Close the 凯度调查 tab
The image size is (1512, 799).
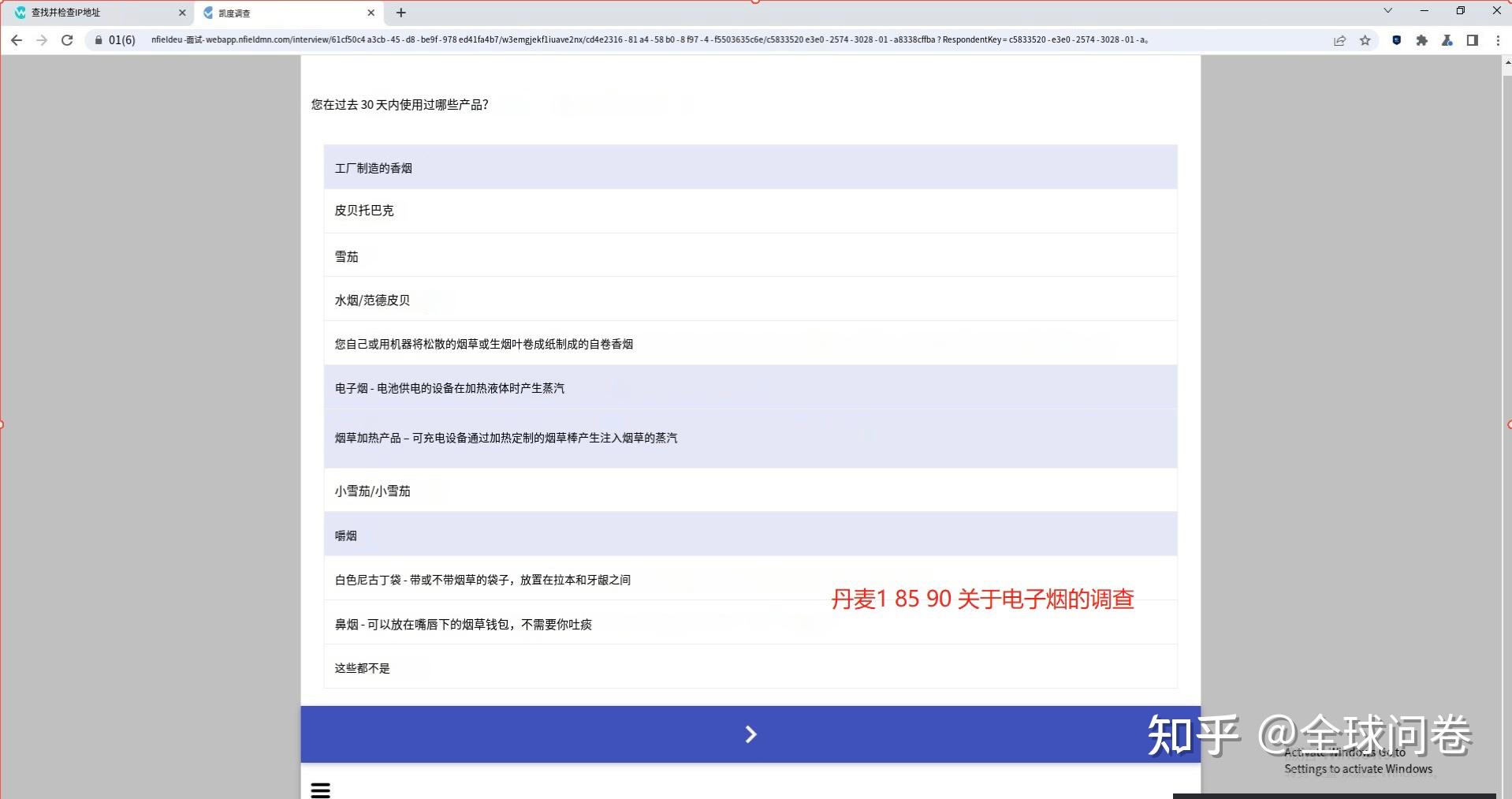(x=371, y=13)
